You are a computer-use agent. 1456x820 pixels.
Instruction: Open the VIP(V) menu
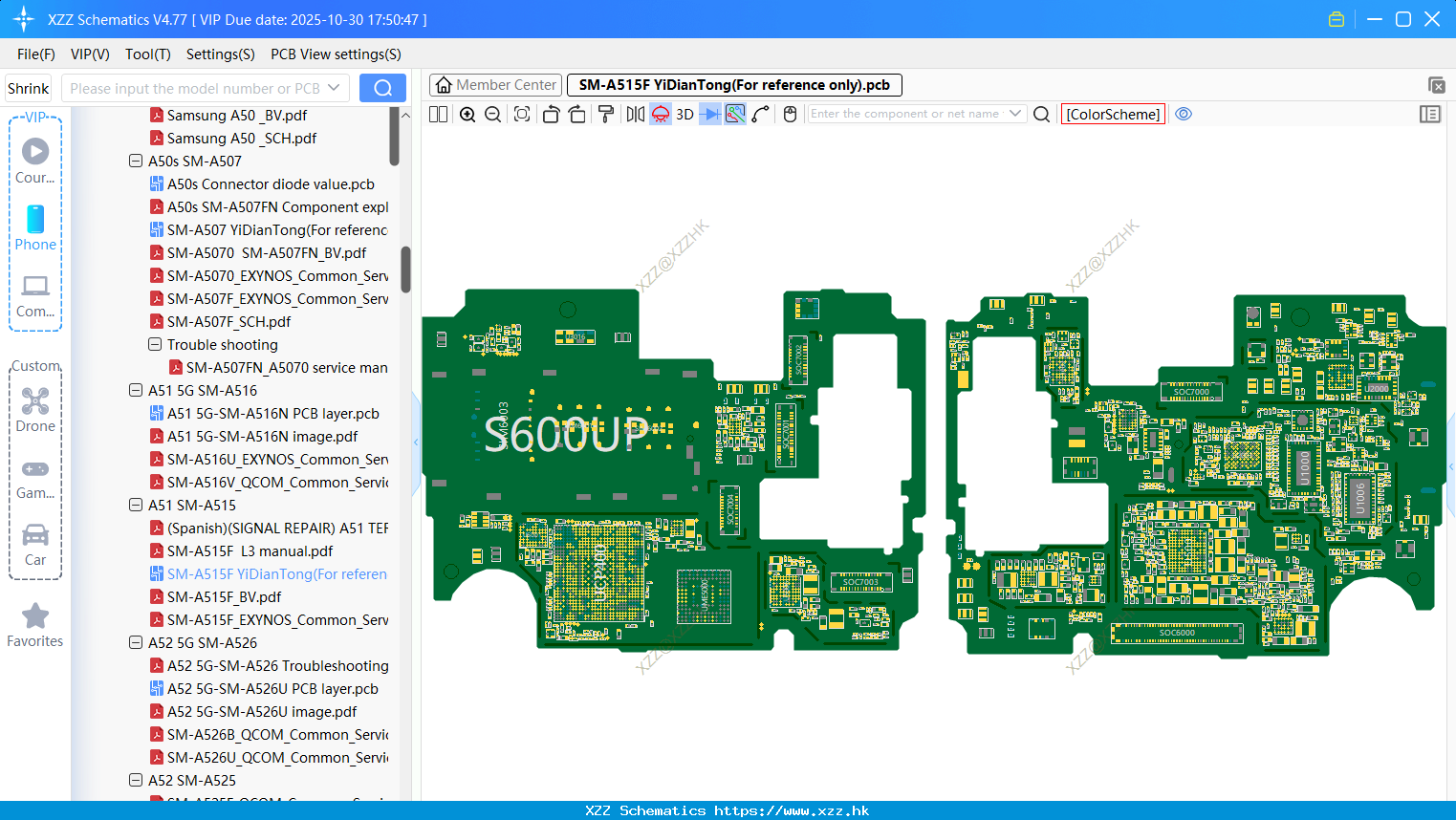tap(90, 54)
